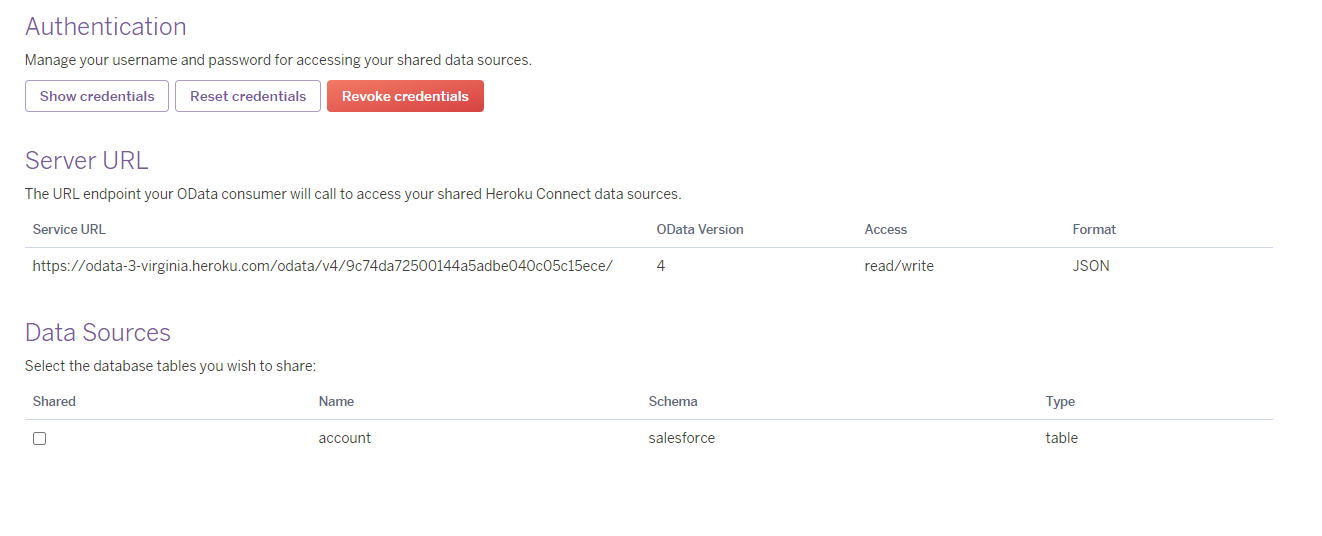
Task: Click the Authentication section heading
Action: (x=106, y=27)
